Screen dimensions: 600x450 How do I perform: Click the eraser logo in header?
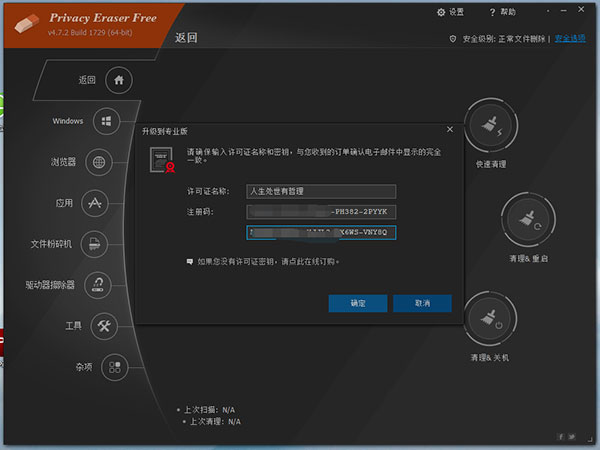click(27, 23)
